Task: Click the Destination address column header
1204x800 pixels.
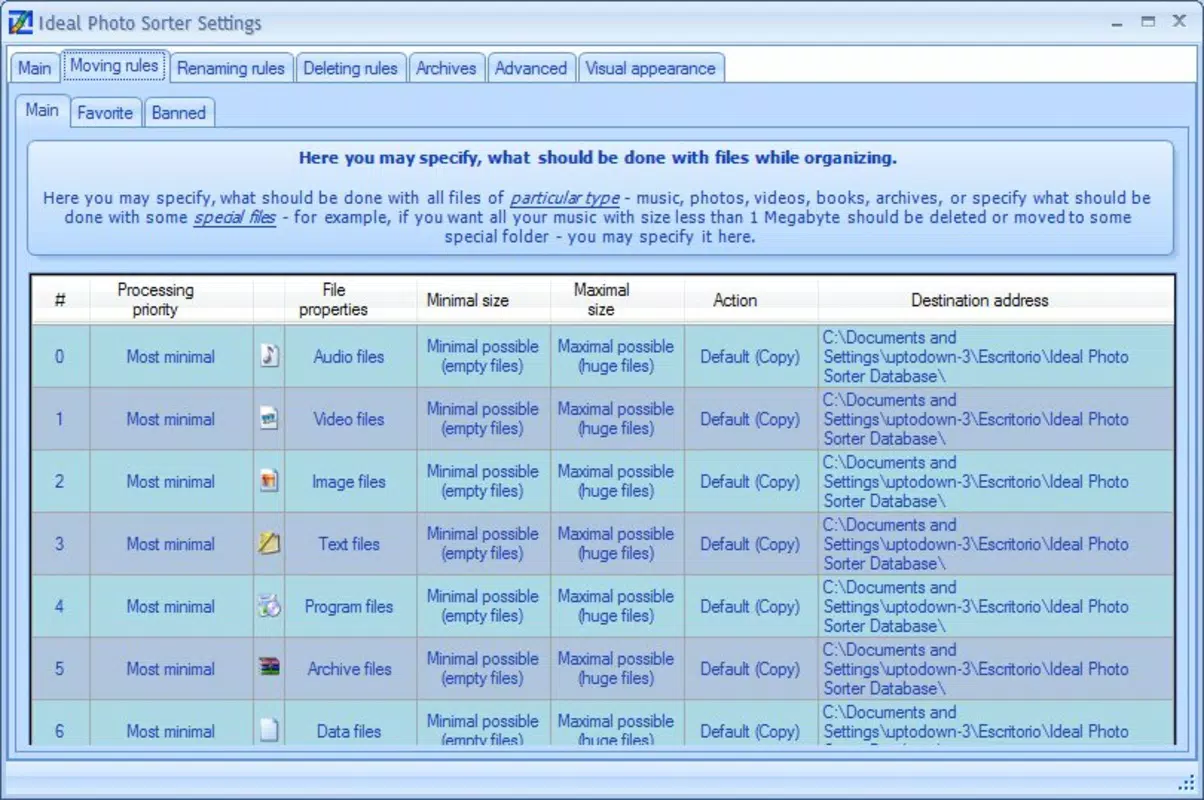Action: (996, 300)
